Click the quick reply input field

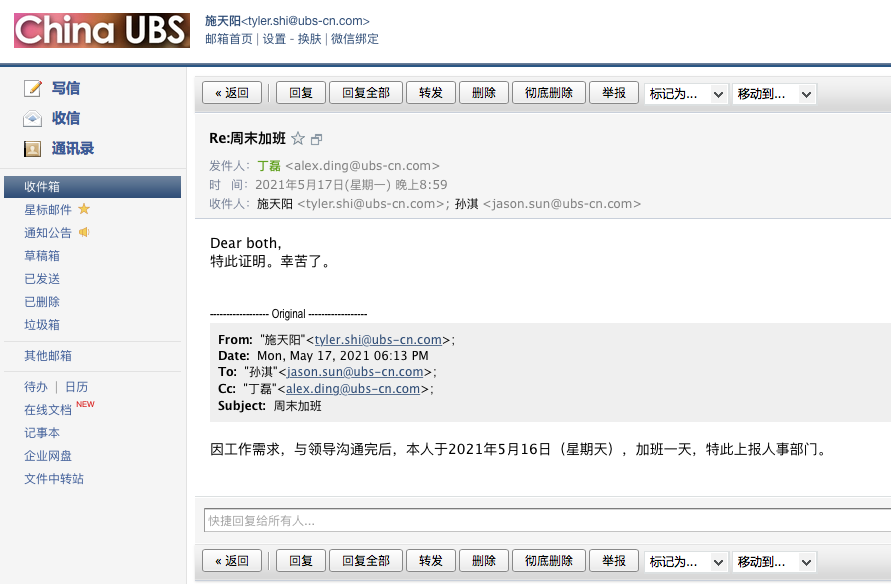(x=545, y=520)
